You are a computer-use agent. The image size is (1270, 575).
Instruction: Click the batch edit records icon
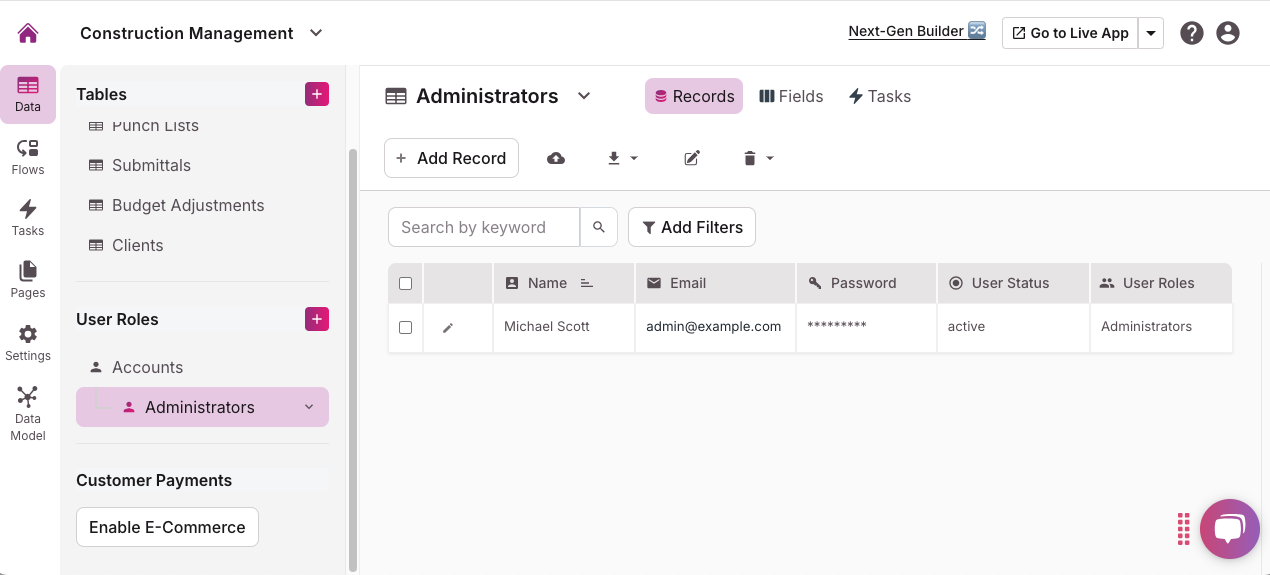[x=692, y=158]
